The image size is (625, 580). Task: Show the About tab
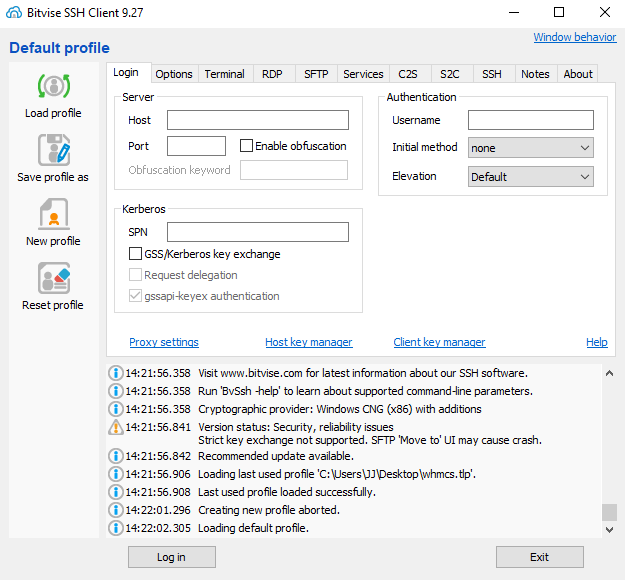[x=578, y=74]
